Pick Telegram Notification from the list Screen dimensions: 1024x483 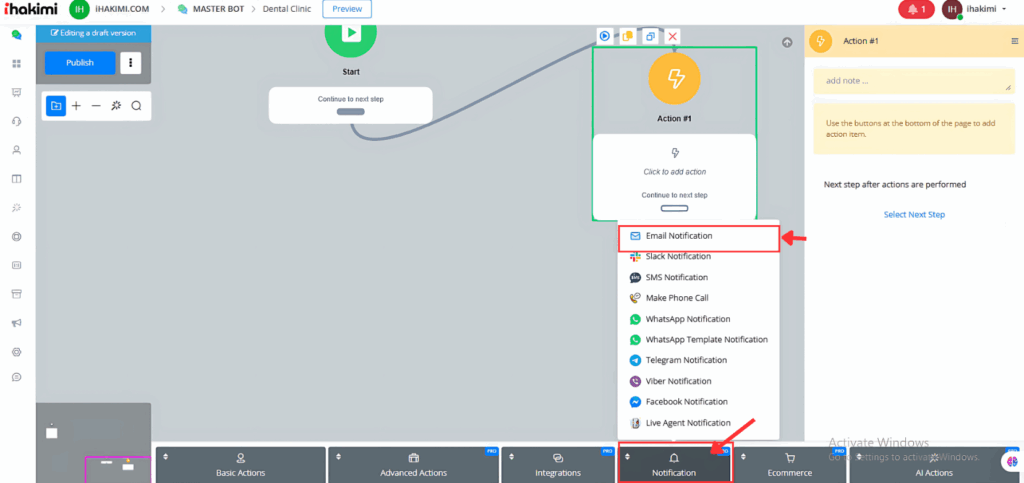click(685, 360)
